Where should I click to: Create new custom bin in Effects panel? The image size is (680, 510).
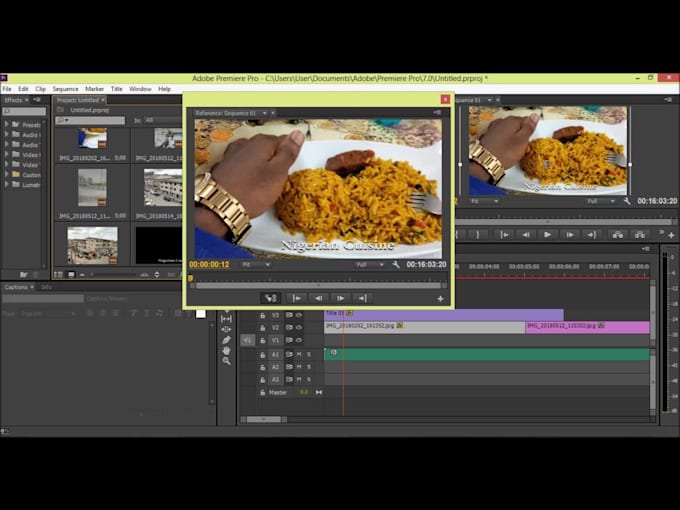(23, 275)
